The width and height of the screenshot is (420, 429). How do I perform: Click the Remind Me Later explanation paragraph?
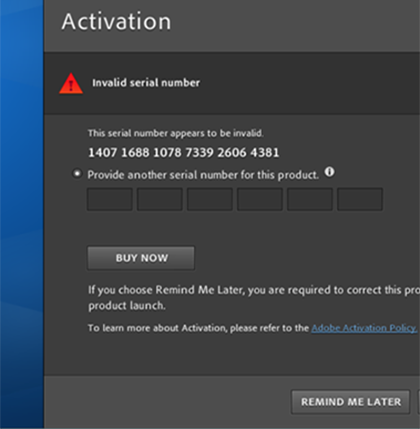click(254, 297)
